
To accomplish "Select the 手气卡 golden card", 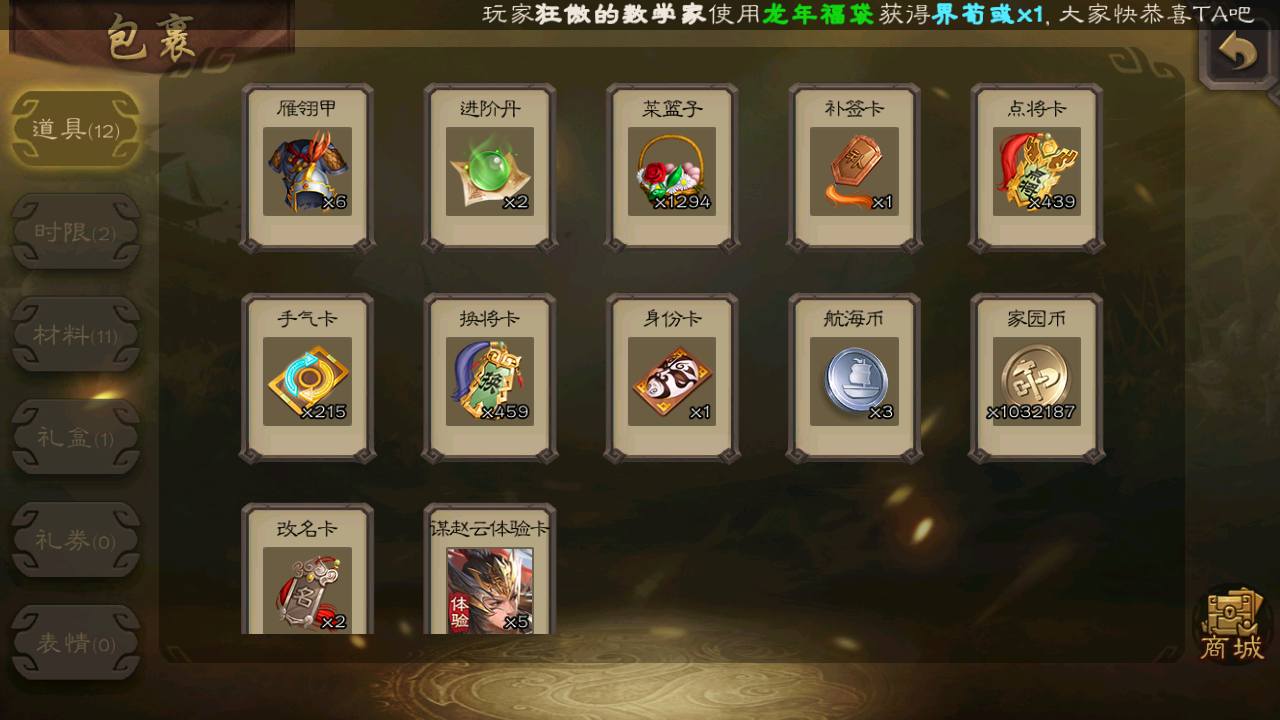I will click(307, 381).
